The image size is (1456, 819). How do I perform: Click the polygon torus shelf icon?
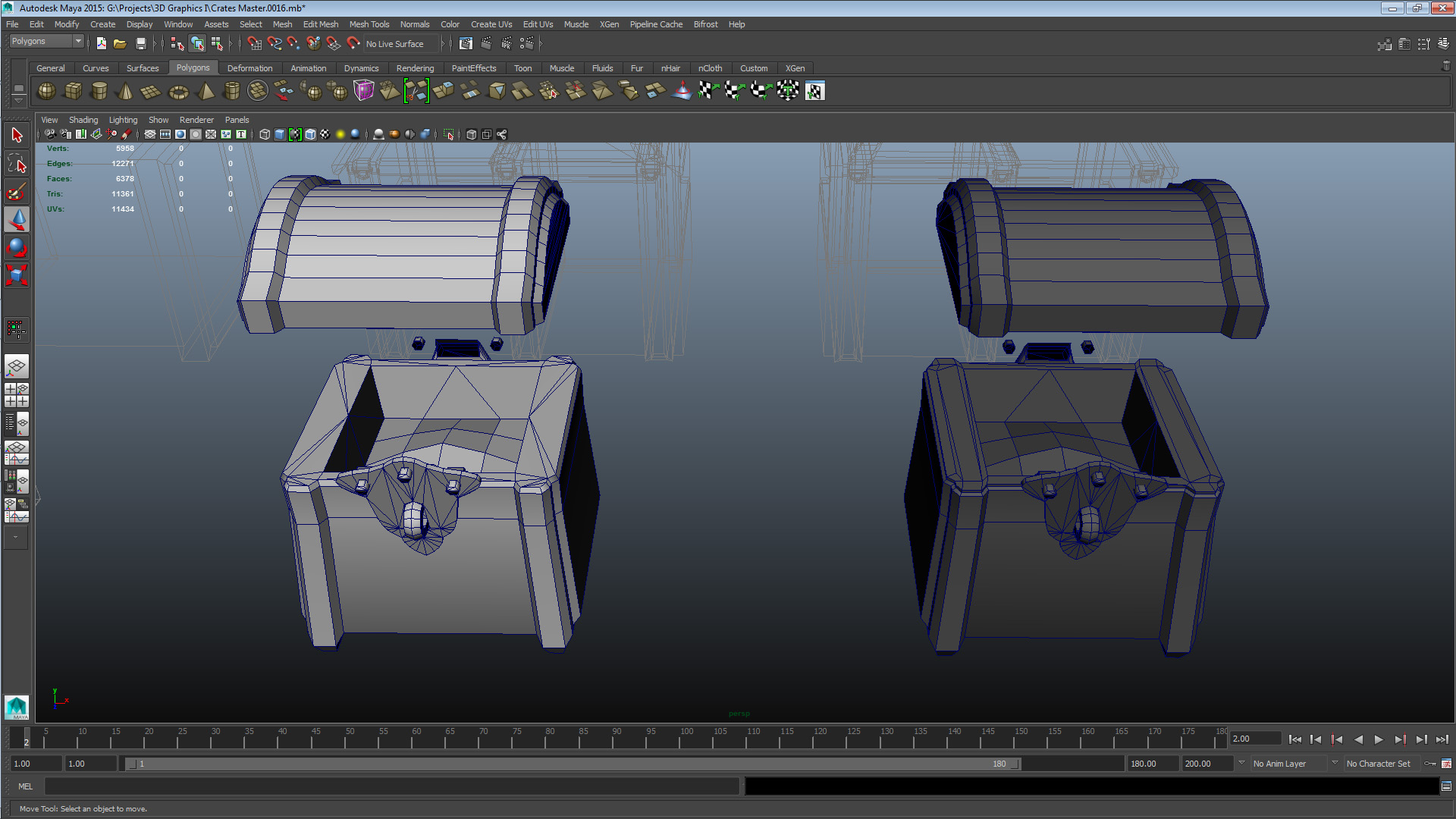pyautogui.click(x=178, y=91)
